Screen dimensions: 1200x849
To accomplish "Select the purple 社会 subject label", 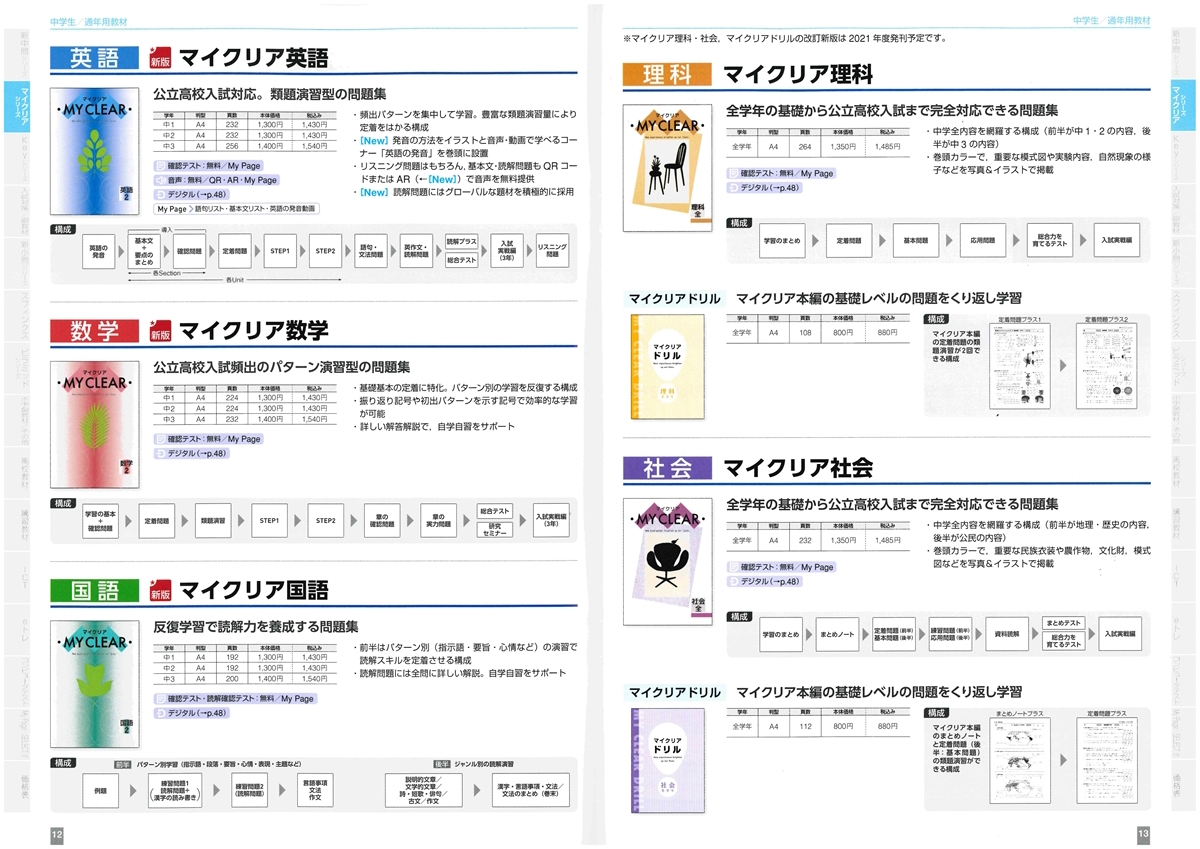I will pos(666,467).
